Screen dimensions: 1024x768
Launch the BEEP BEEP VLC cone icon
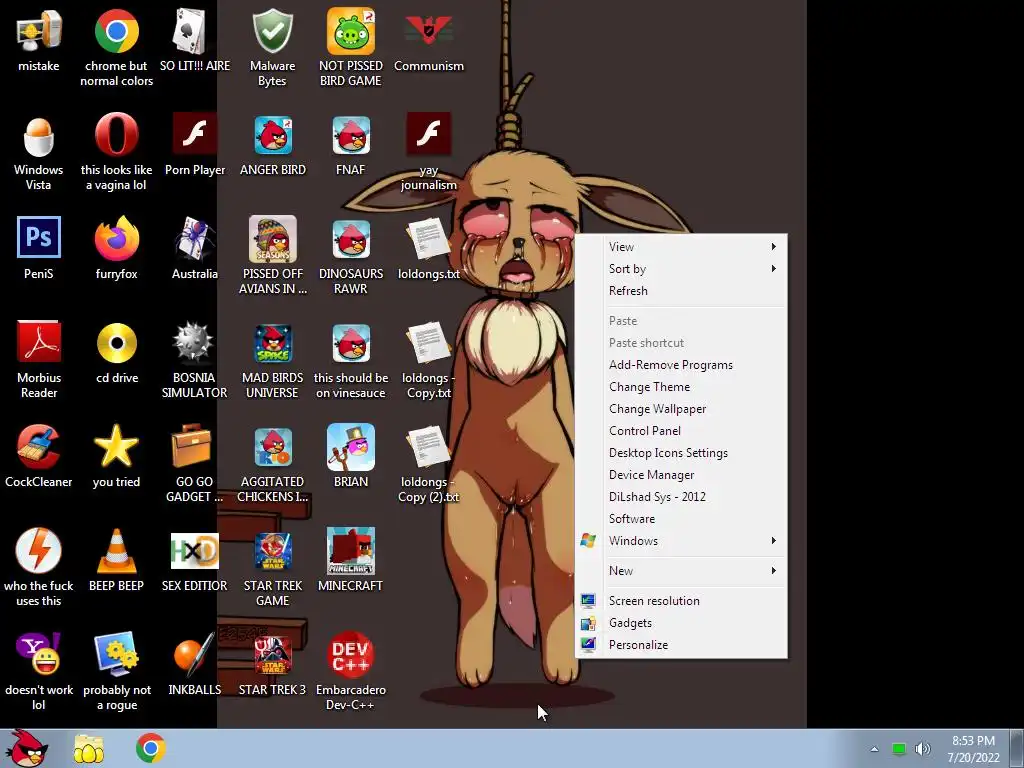[x=116, y=551]
